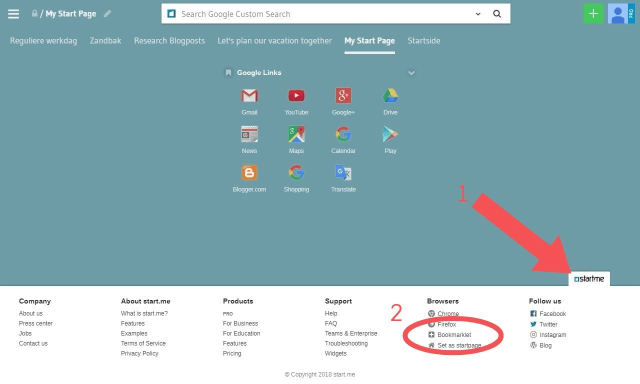
Task: Open the Troubleshooting link
Action: (346, 344)
